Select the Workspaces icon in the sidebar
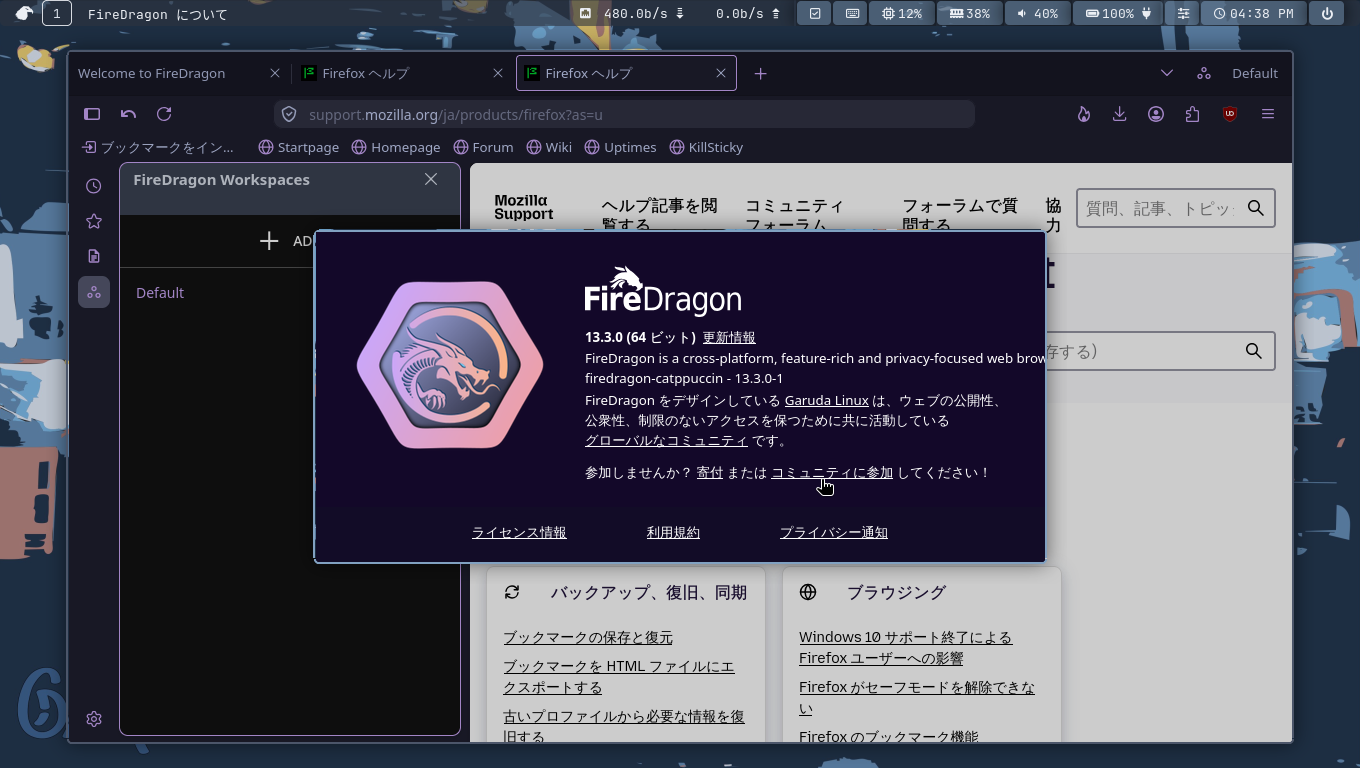Viewport: 1360px width, 768px height. pyautogui.click(x=94, y=292)
